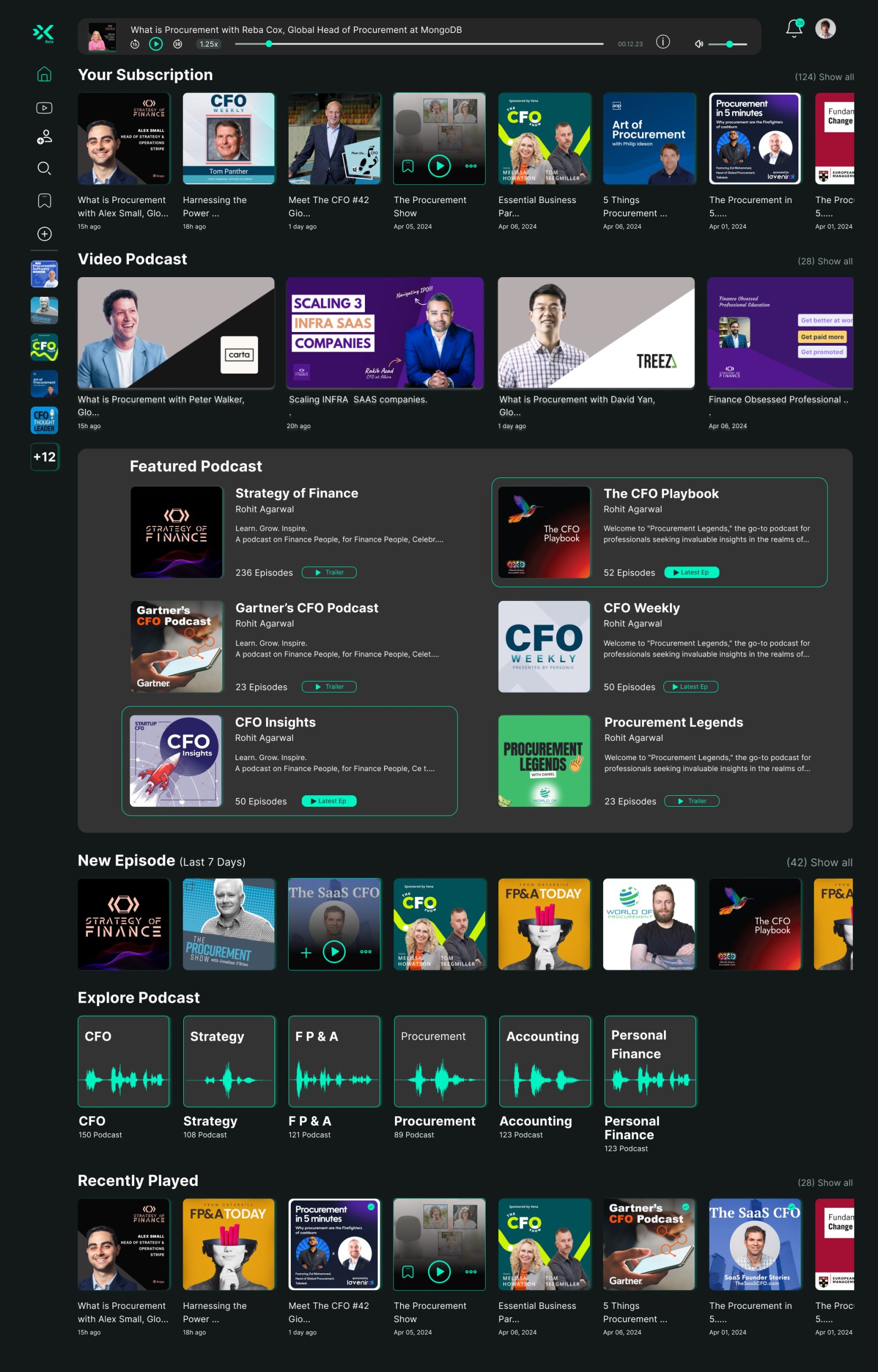Image resolution: width=878 pixels, height=1372 pixels.
Task: Open the video podcasts sidebar icon
Action: coord(44,108)
